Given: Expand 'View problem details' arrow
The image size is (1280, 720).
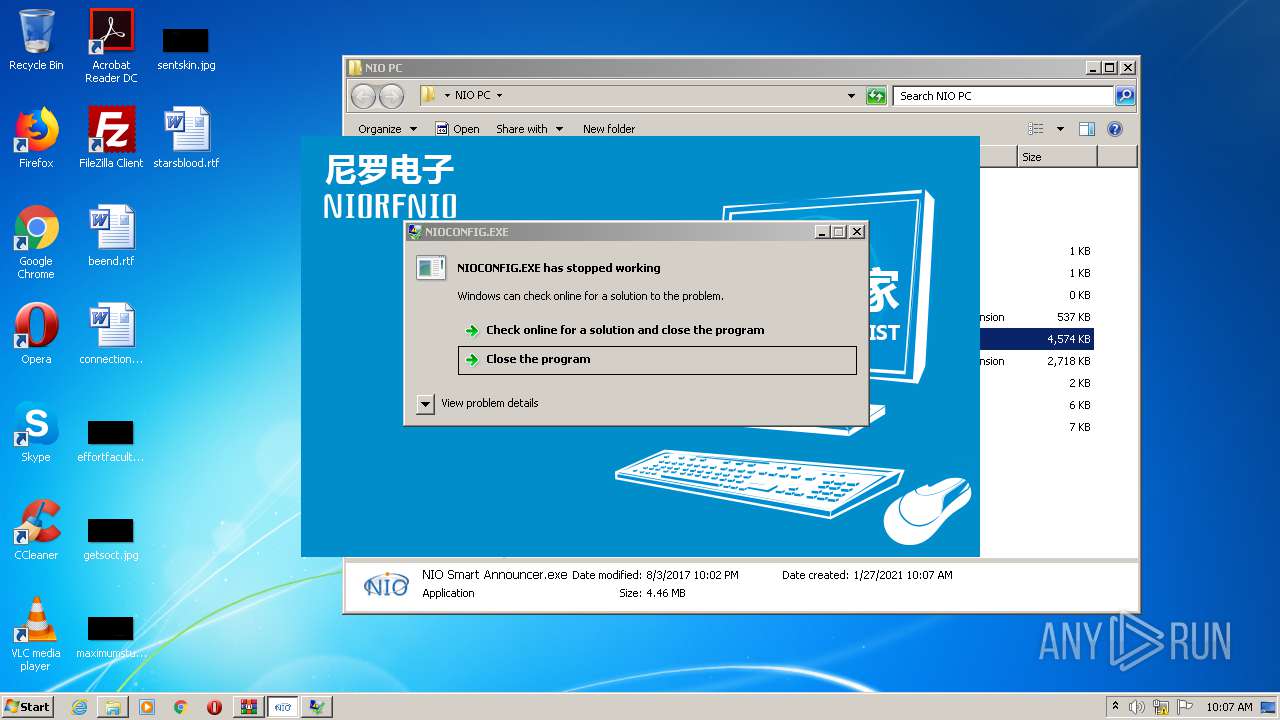Looking at the screenshot, I should [x=425, y=404].
